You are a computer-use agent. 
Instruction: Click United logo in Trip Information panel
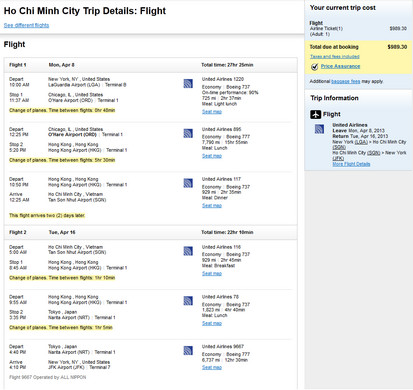pos(319,129)
